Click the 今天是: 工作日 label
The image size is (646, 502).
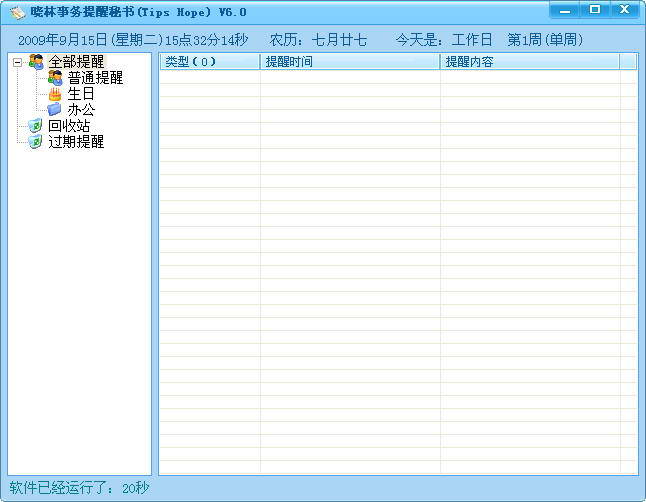tap(444, 40)
